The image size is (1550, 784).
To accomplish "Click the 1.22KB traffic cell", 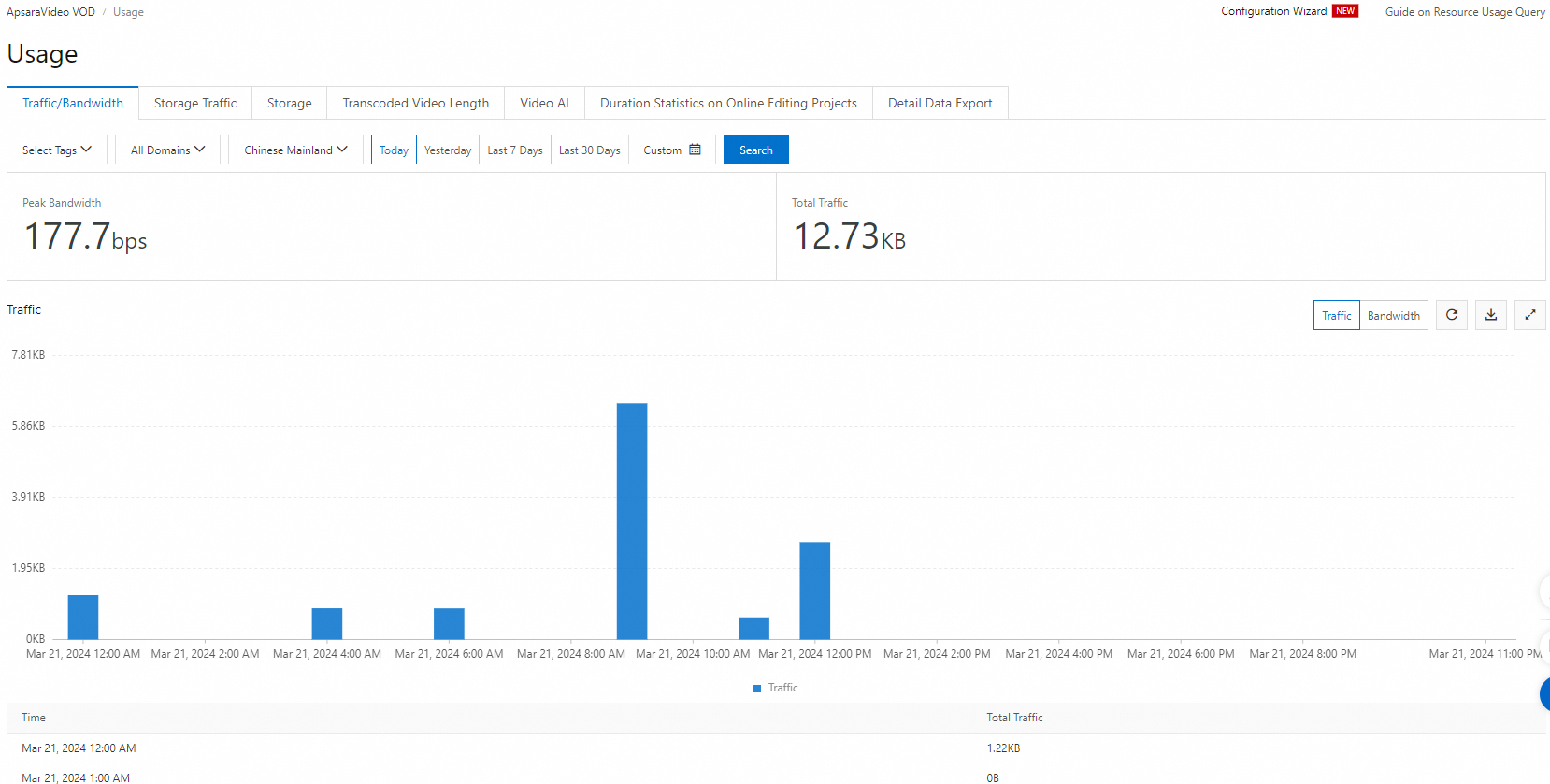I will 1003,748.
